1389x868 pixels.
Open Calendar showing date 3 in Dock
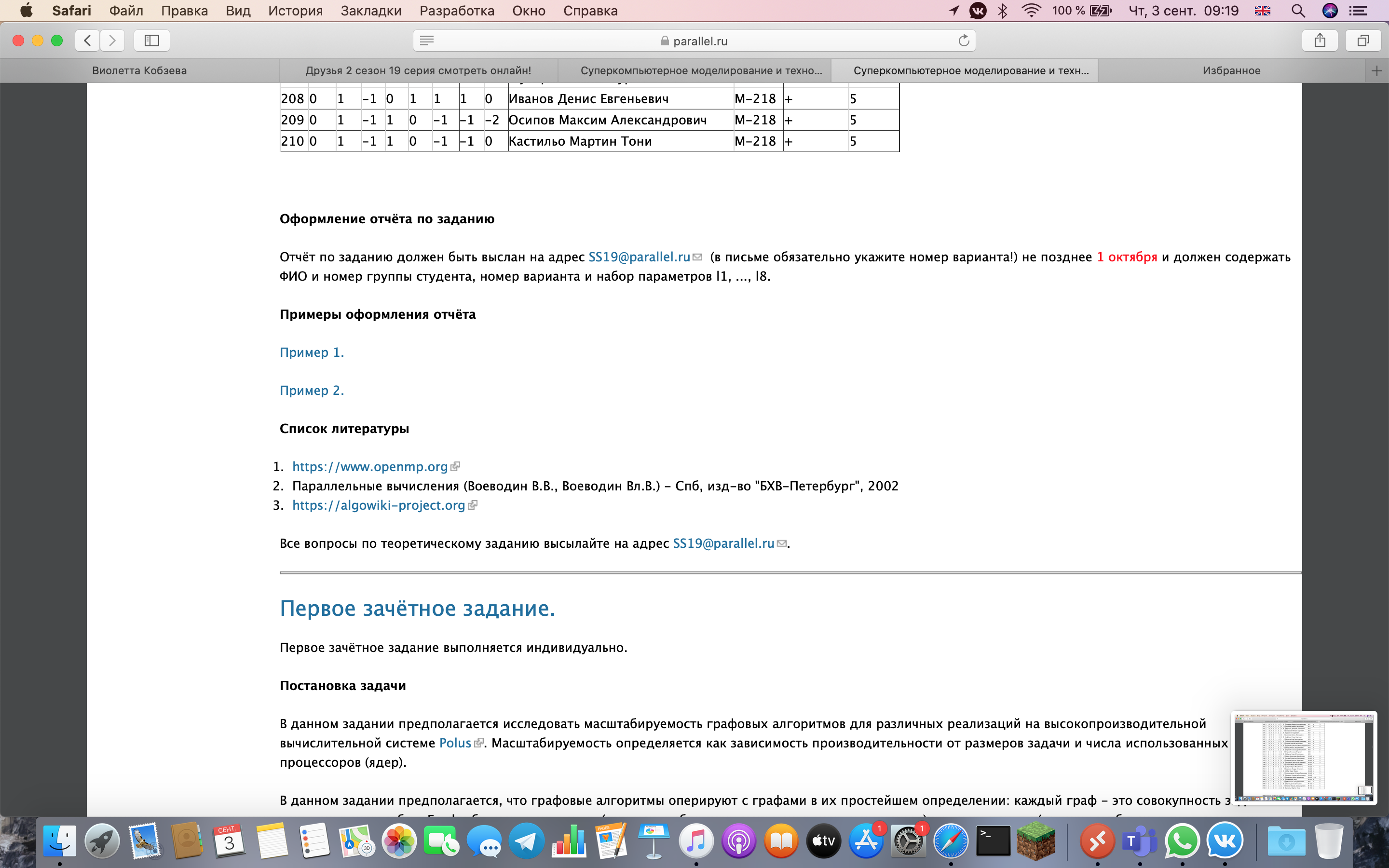(x=229, y=841)
